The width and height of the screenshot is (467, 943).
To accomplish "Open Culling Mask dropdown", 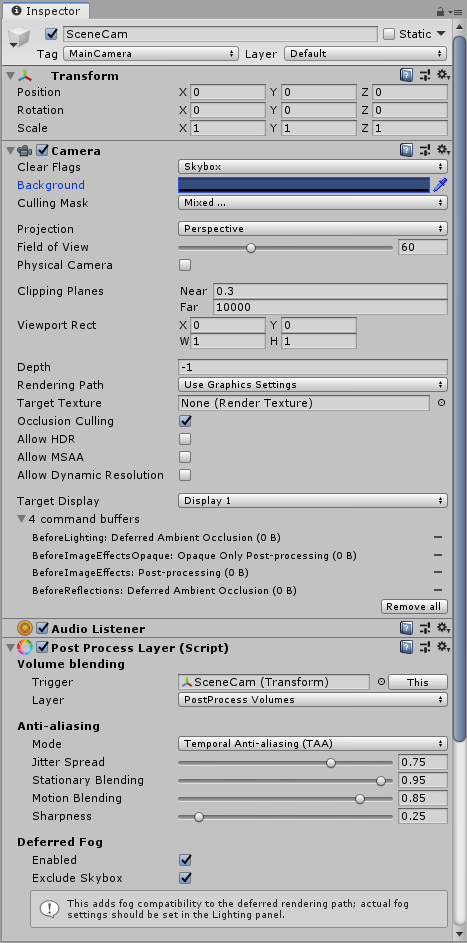I will click(x=313, y=203).
